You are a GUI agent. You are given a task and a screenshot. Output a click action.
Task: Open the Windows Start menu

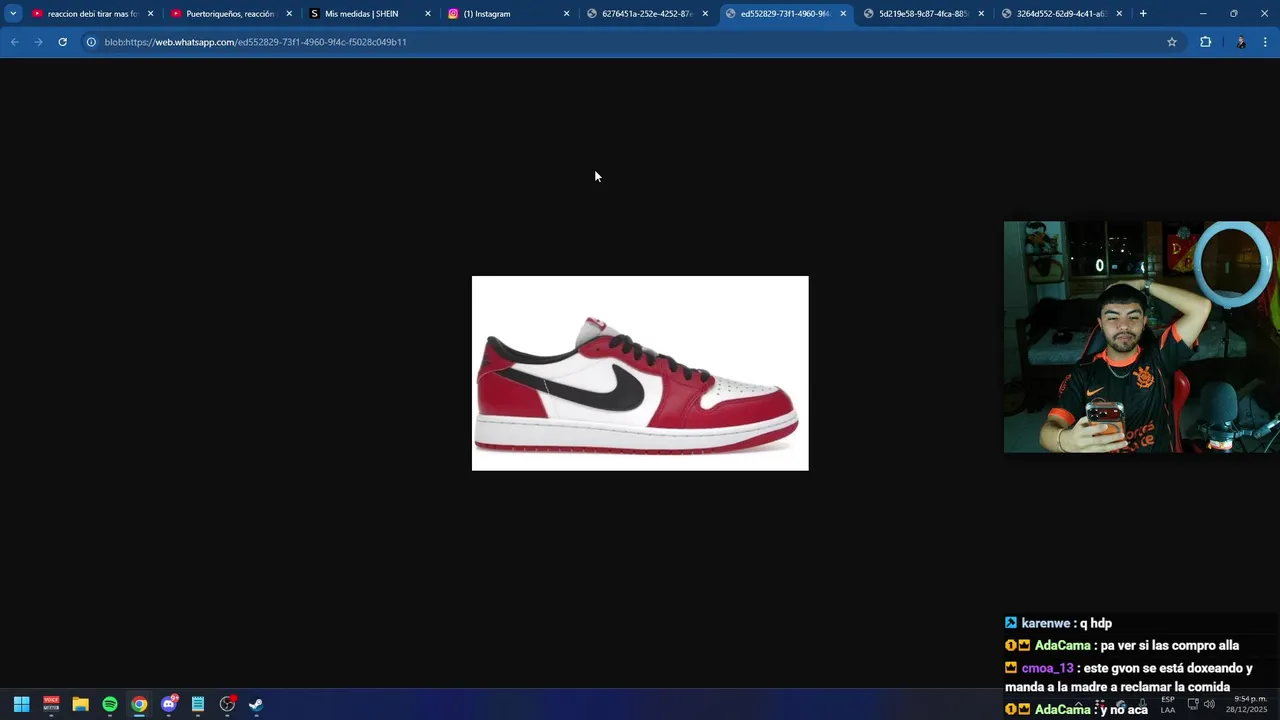[x=21, y=704]
